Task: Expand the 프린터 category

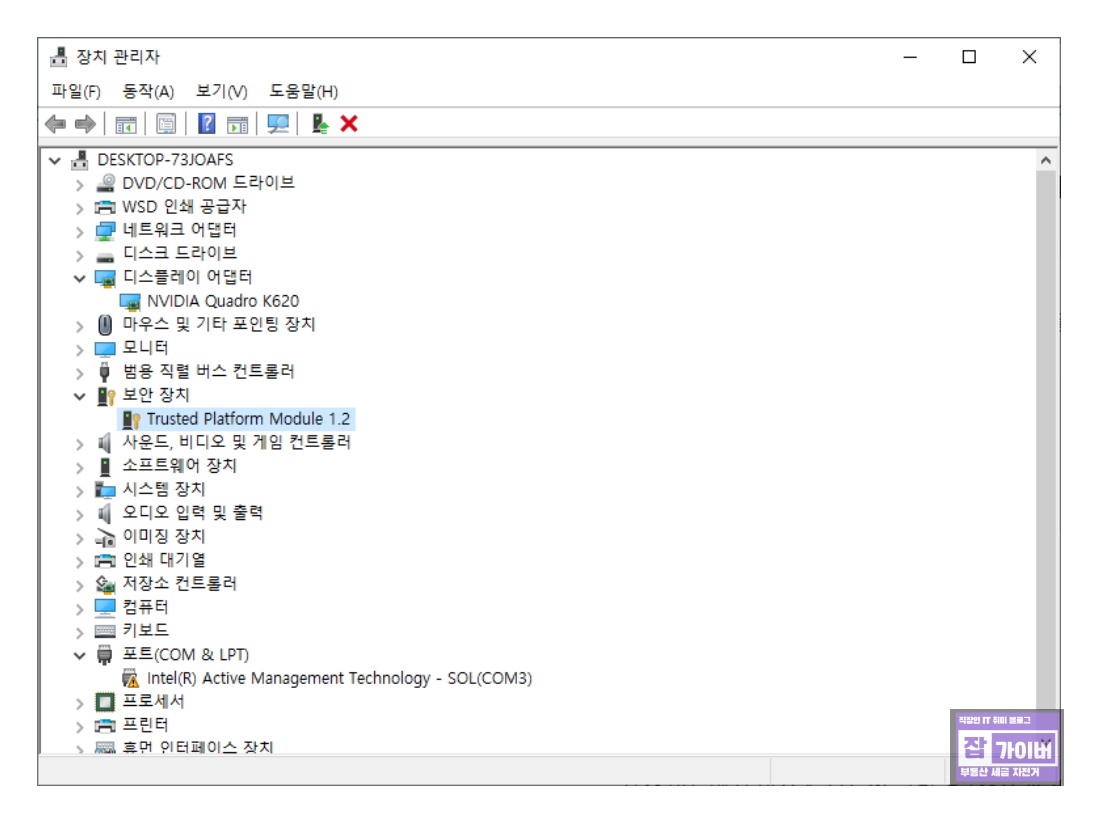Action: 79,726
